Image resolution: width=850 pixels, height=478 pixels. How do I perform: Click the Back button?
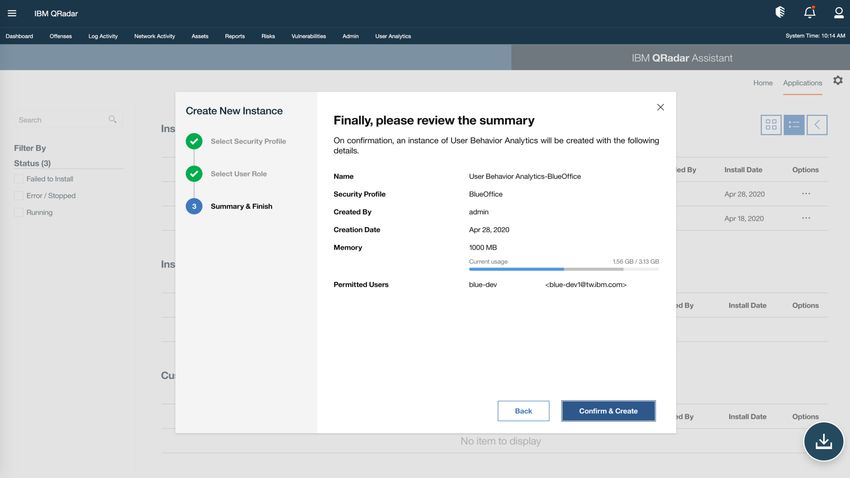pyautogui.click(x=523, y=411)
